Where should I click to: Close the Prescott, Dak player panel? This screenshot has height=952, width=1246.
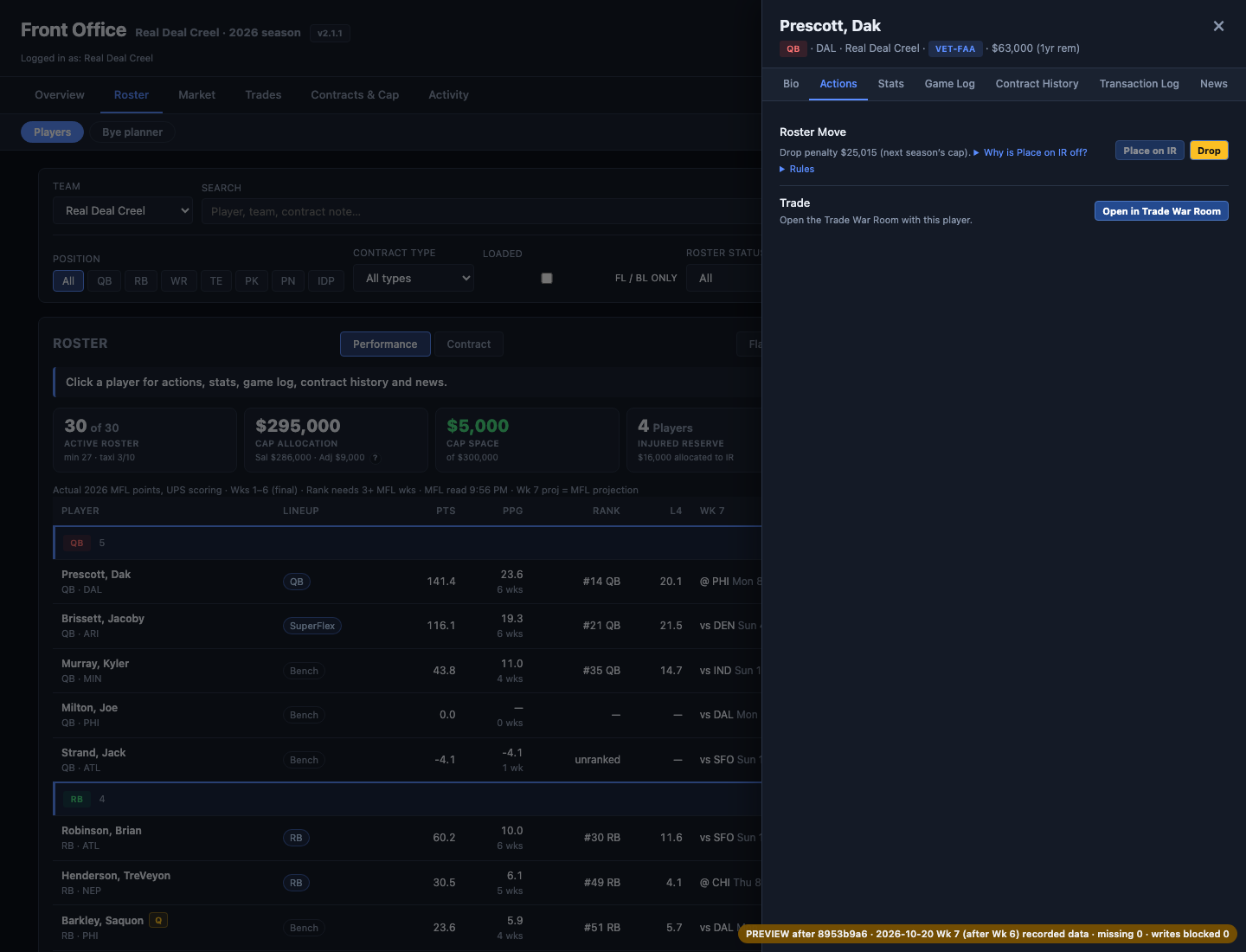click(1218, 26)
